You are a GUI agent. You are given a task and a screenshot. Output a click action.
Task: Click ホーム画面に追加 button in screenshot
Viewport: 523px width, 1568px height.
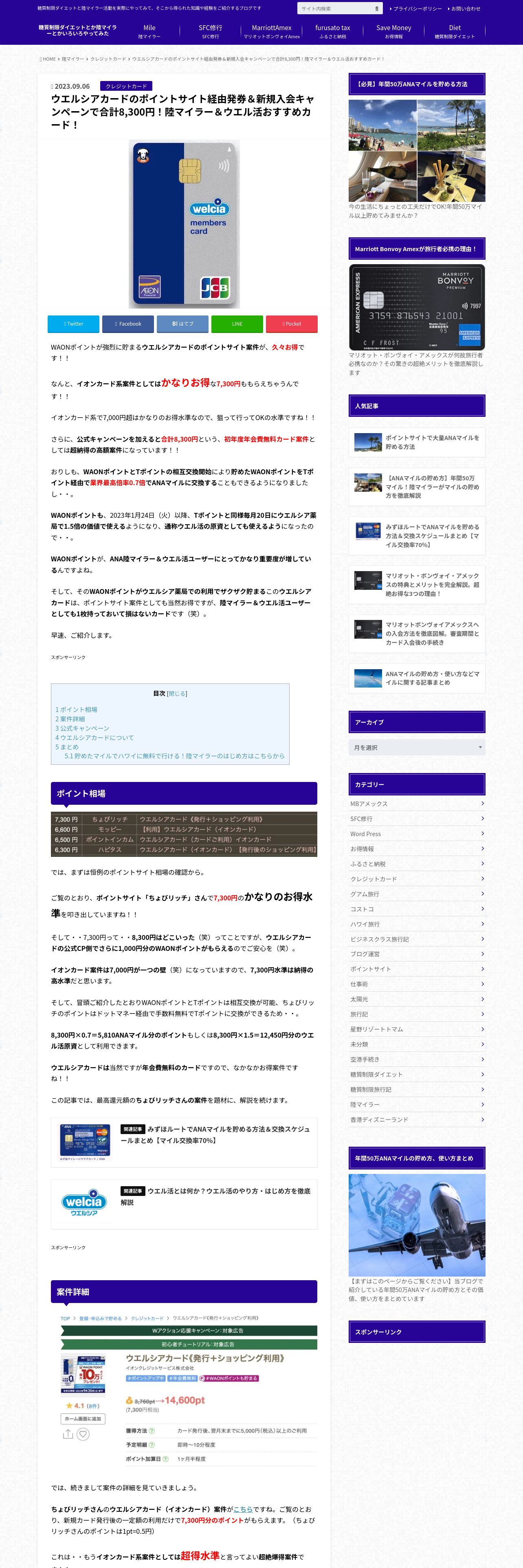[x=83, y=1418]
